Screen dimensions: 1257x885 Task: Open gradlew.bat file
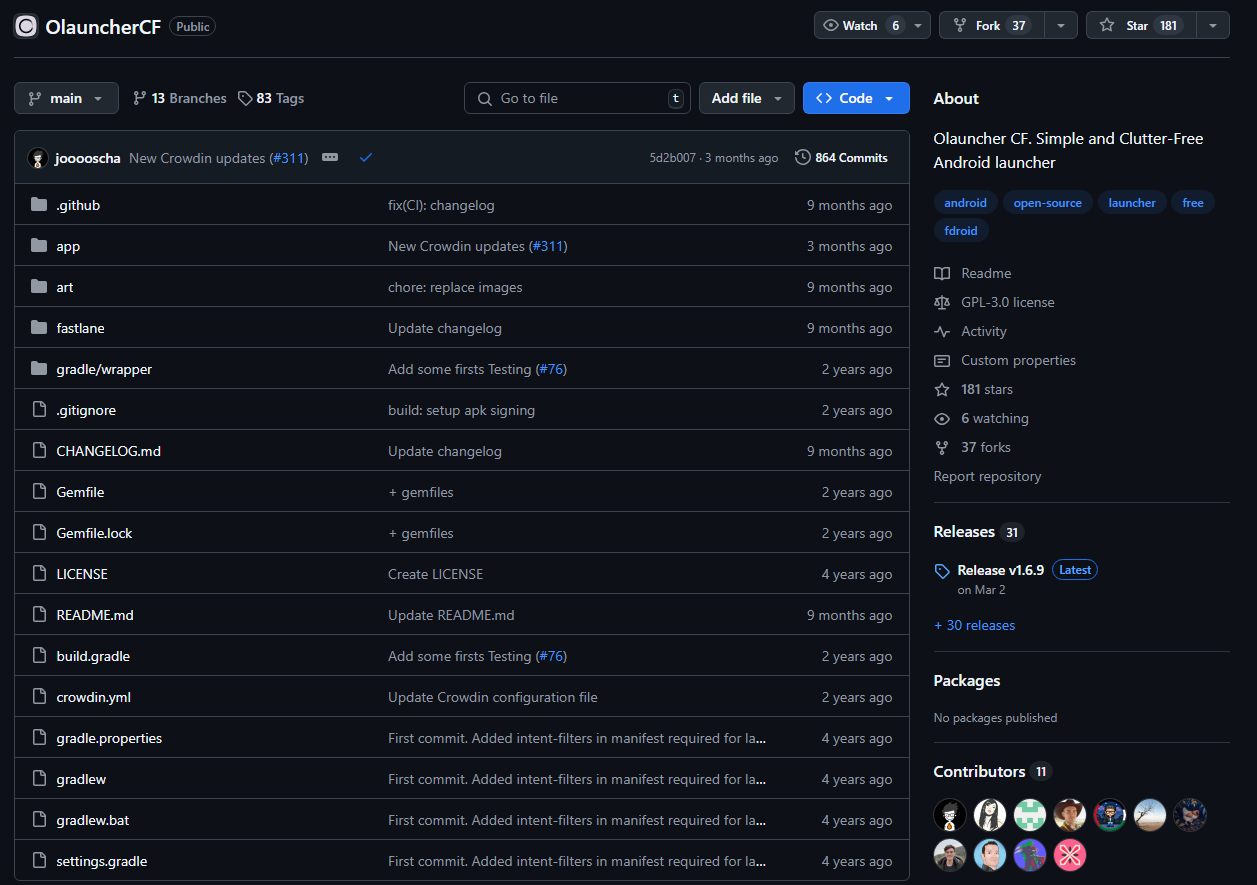pyautogui.click(x=93, y=820)
